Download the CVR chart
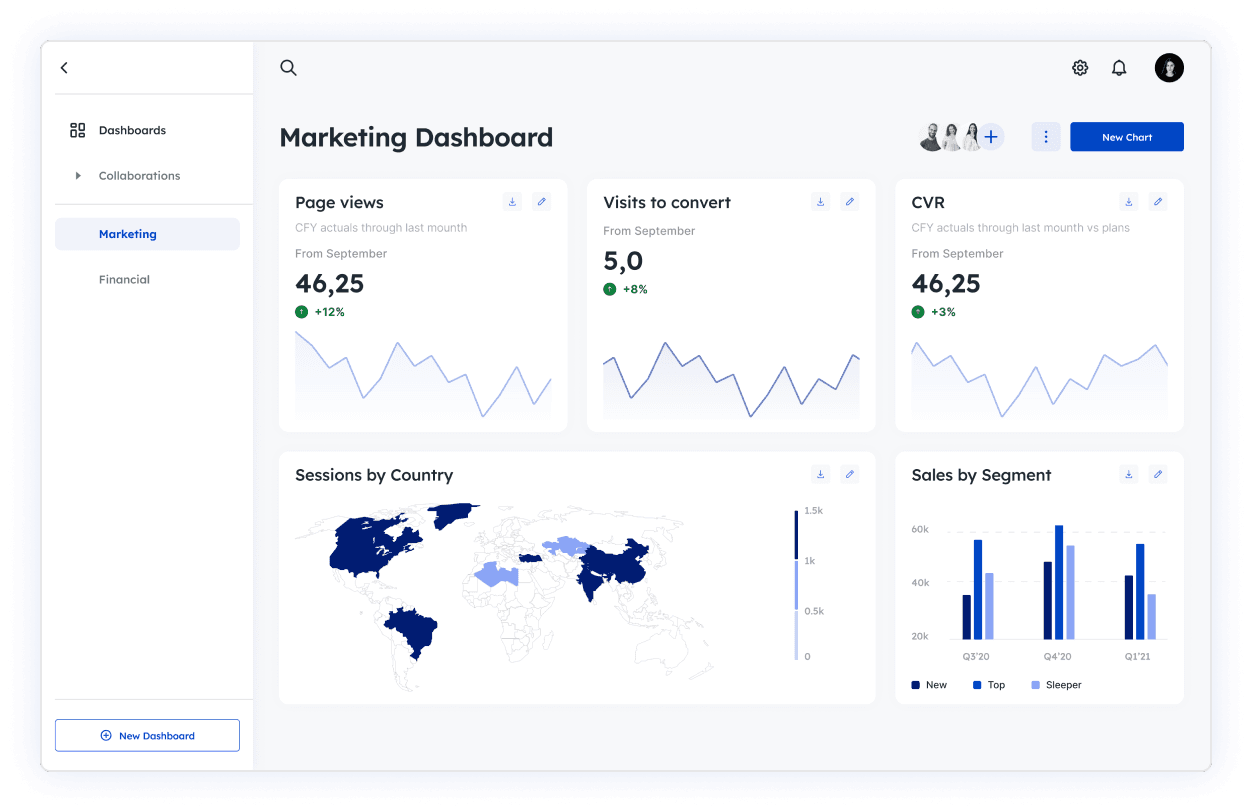Screen dimensions: 1252x812 coord(1128,201)
